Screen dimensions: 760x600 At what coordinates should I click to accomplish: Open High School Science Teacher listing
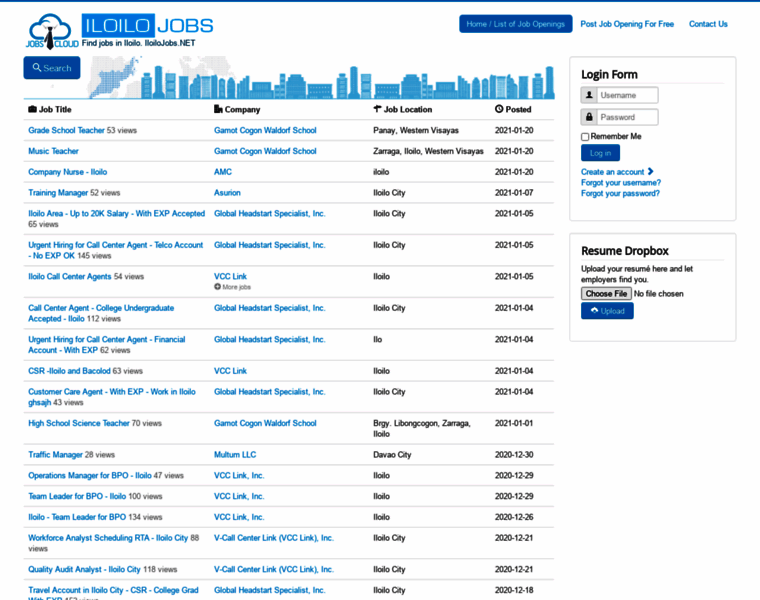coord(79,423)
